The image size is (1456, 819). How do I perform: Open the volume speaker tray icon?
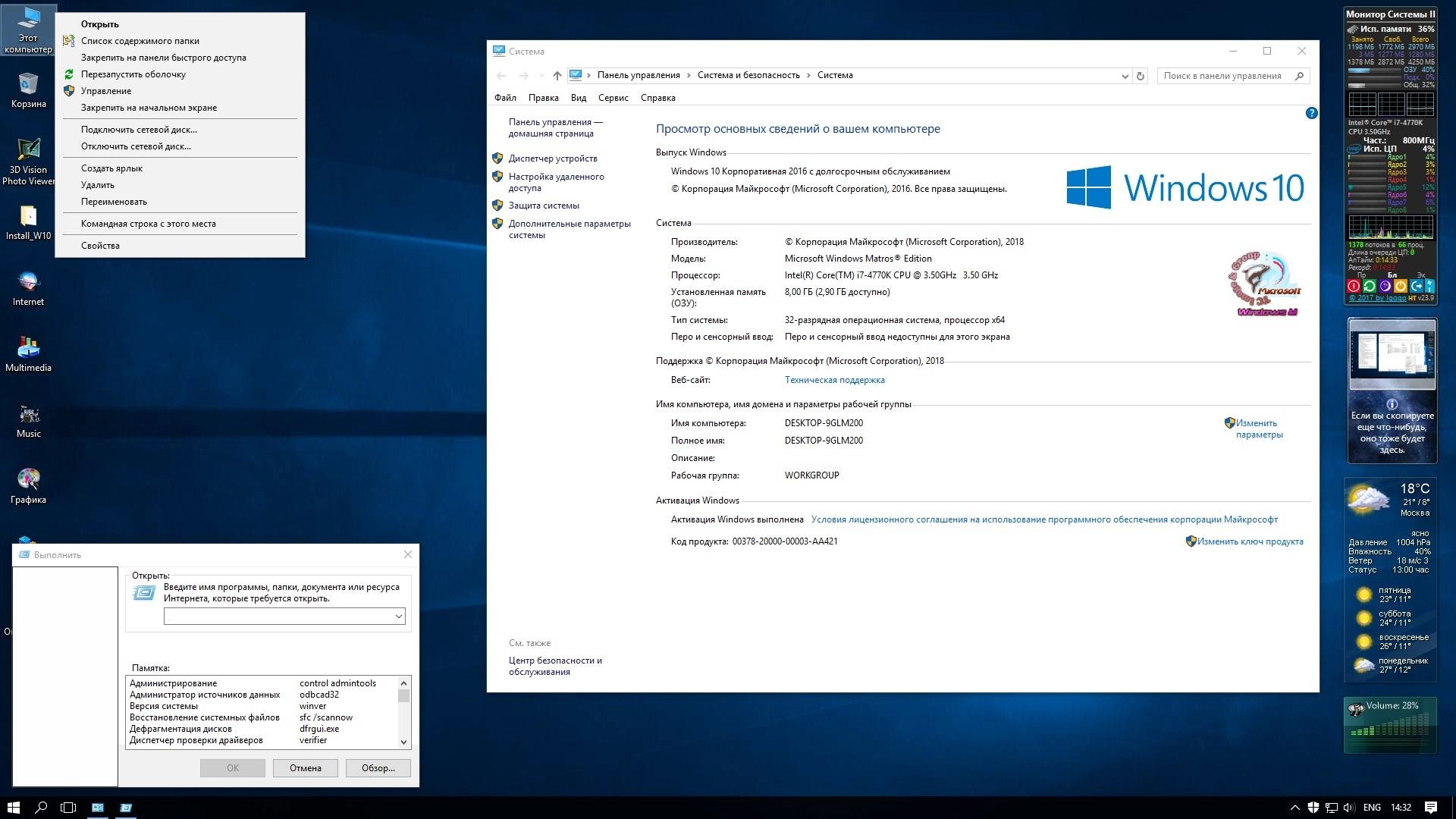point(1349,808)
